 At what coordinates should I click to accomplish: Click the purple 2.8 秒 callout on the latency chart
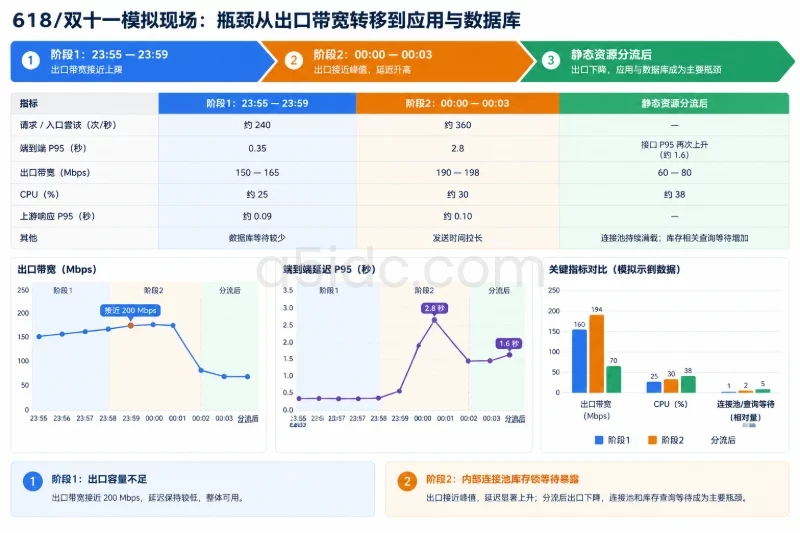coord(435,308)
